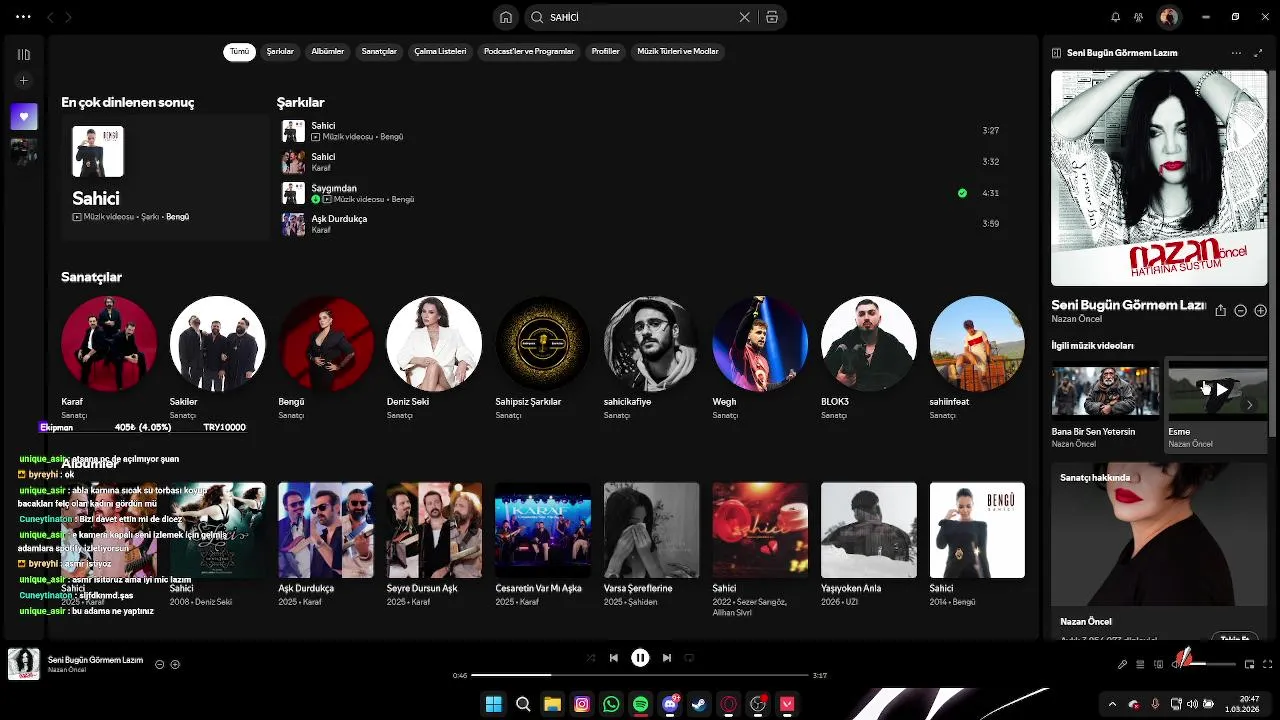Open WhatsApp from the taskbar

click(611, 704)
